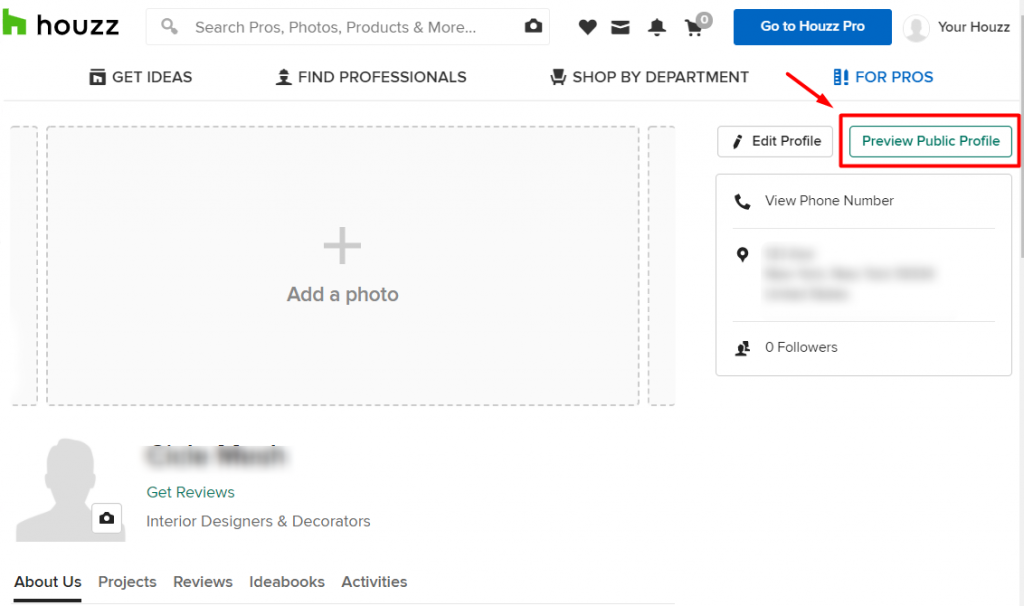This screenshot has height=606, width=1024.
Task: Open your saved favorites via the heart icon
Action: point(587,27)
